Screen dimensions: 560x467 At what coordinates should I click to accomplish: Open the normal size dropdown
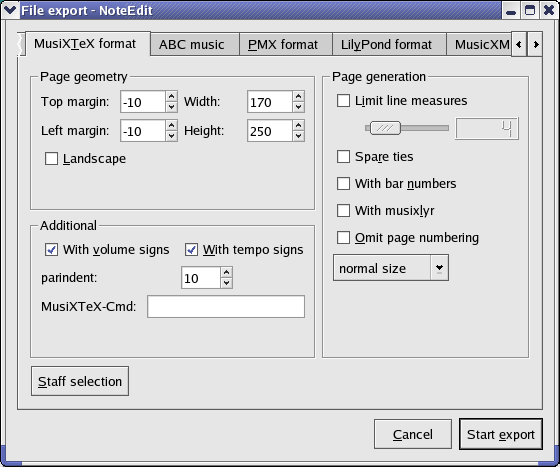click(x=391, y=268)
